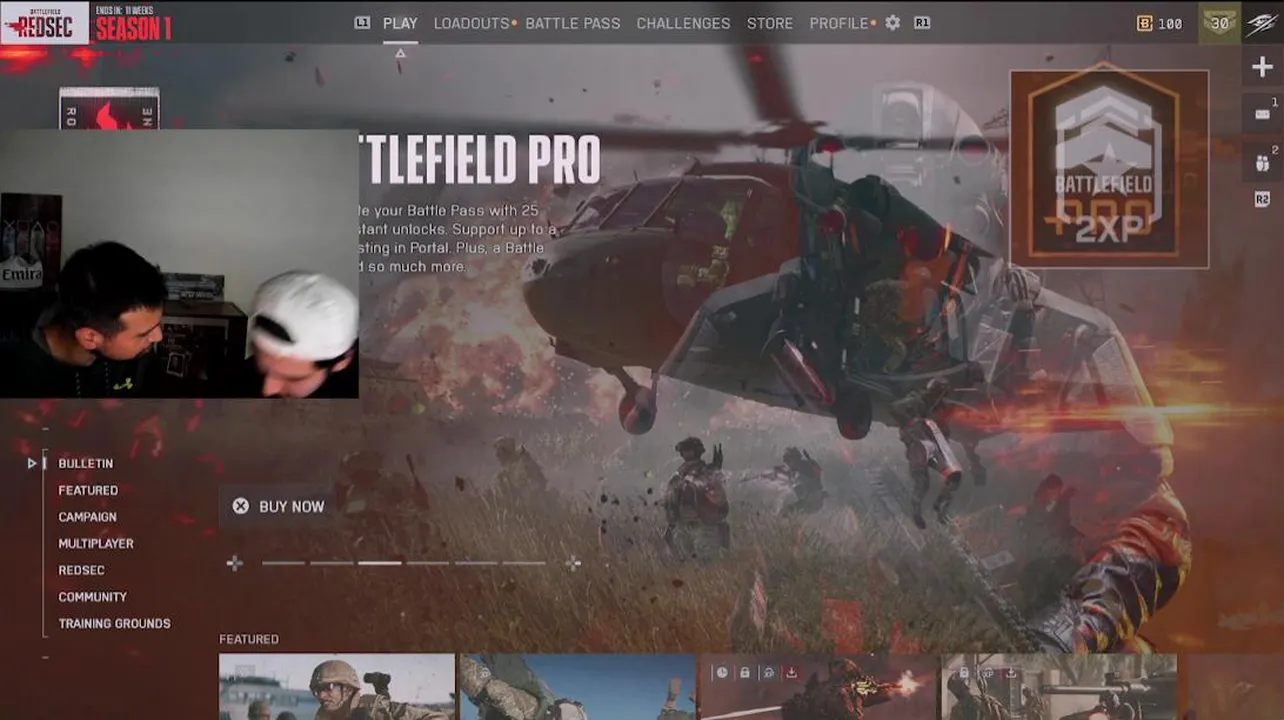Open Training Grounds in the left menu
1284x720 pixels.
tap(115, 623)
